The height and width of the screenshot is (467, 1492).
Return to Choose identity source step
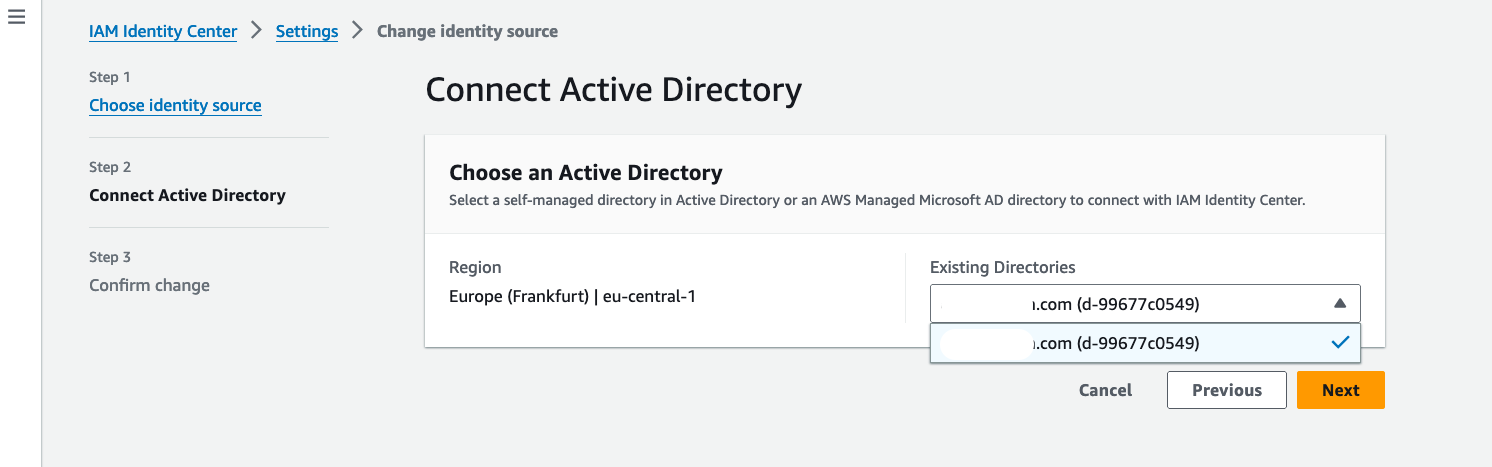tap(175, 105)
